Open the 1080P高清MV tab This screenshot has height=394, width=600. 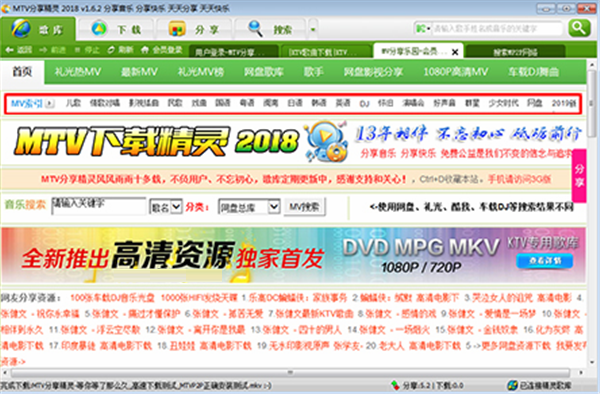(455, 72)
